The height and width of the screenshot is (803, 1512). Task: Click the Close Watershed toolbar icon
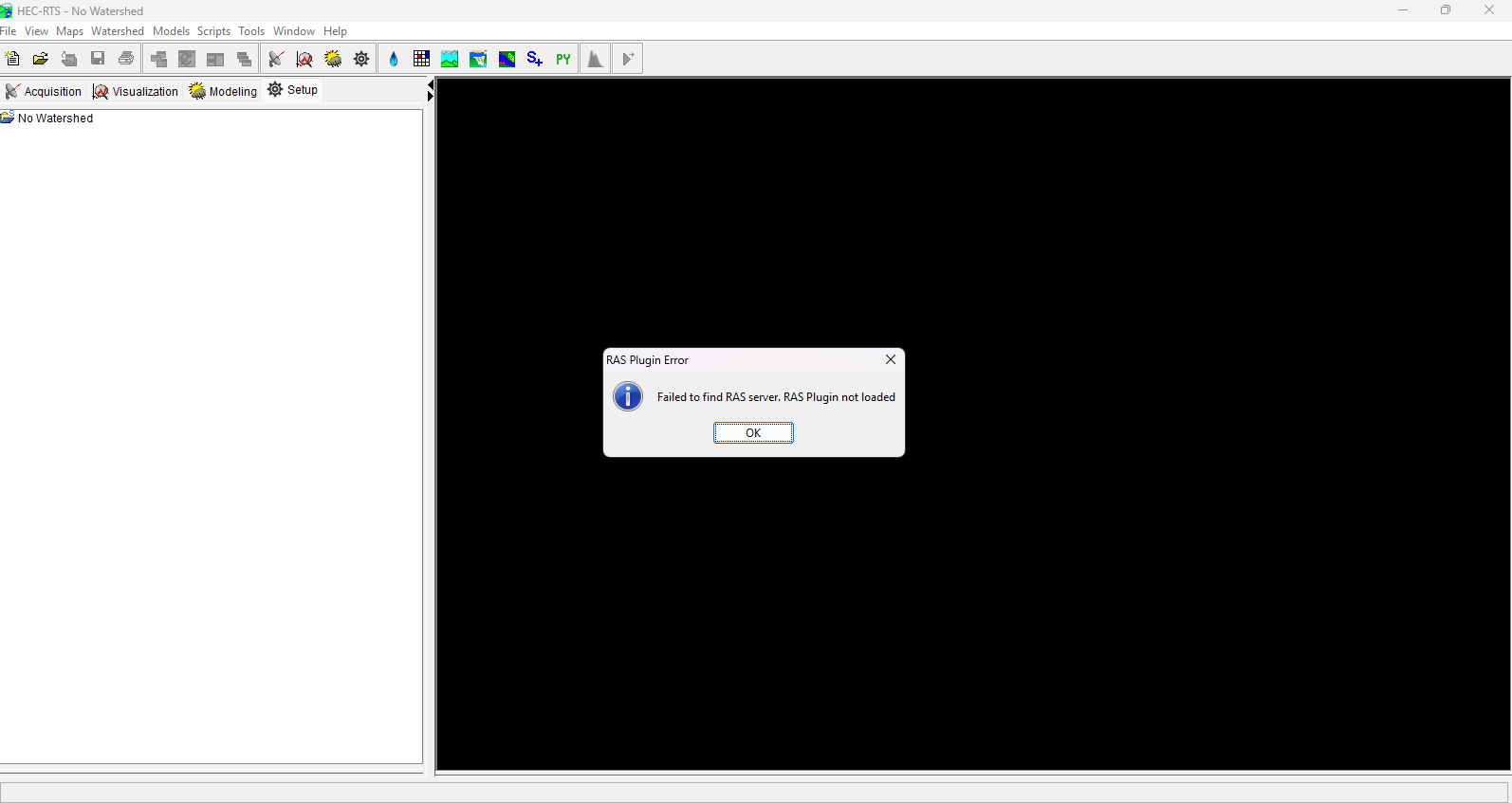[69, 59]
